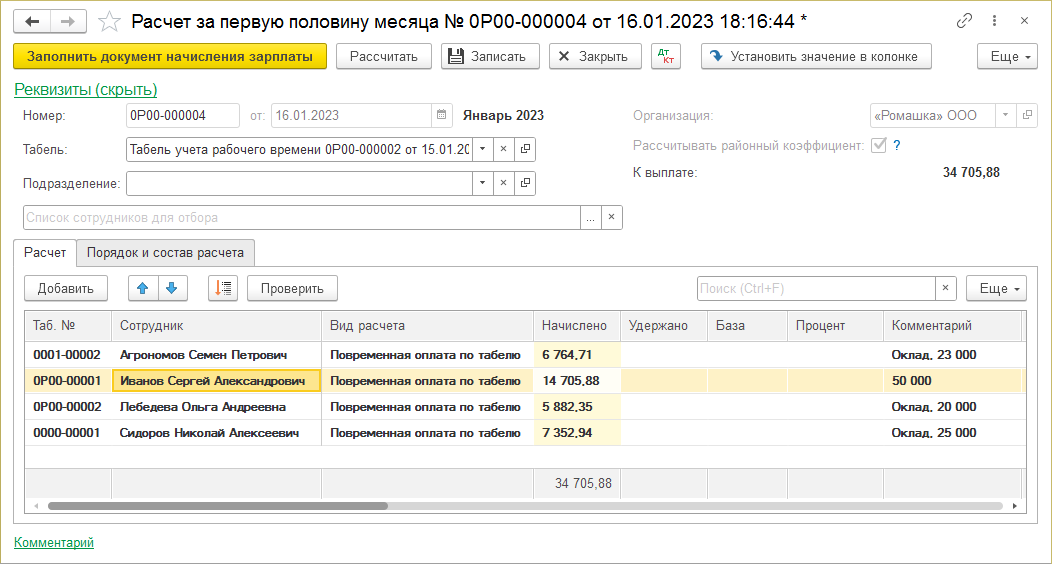This screenshot has height=564, width=1052.
Task: Sort the table rows
Action: point(223,288)
